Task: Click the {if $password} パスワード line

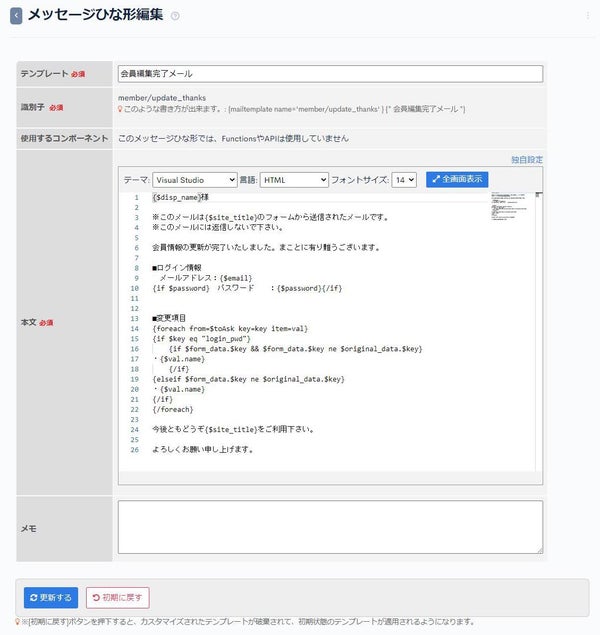Action: pos(247,288)
